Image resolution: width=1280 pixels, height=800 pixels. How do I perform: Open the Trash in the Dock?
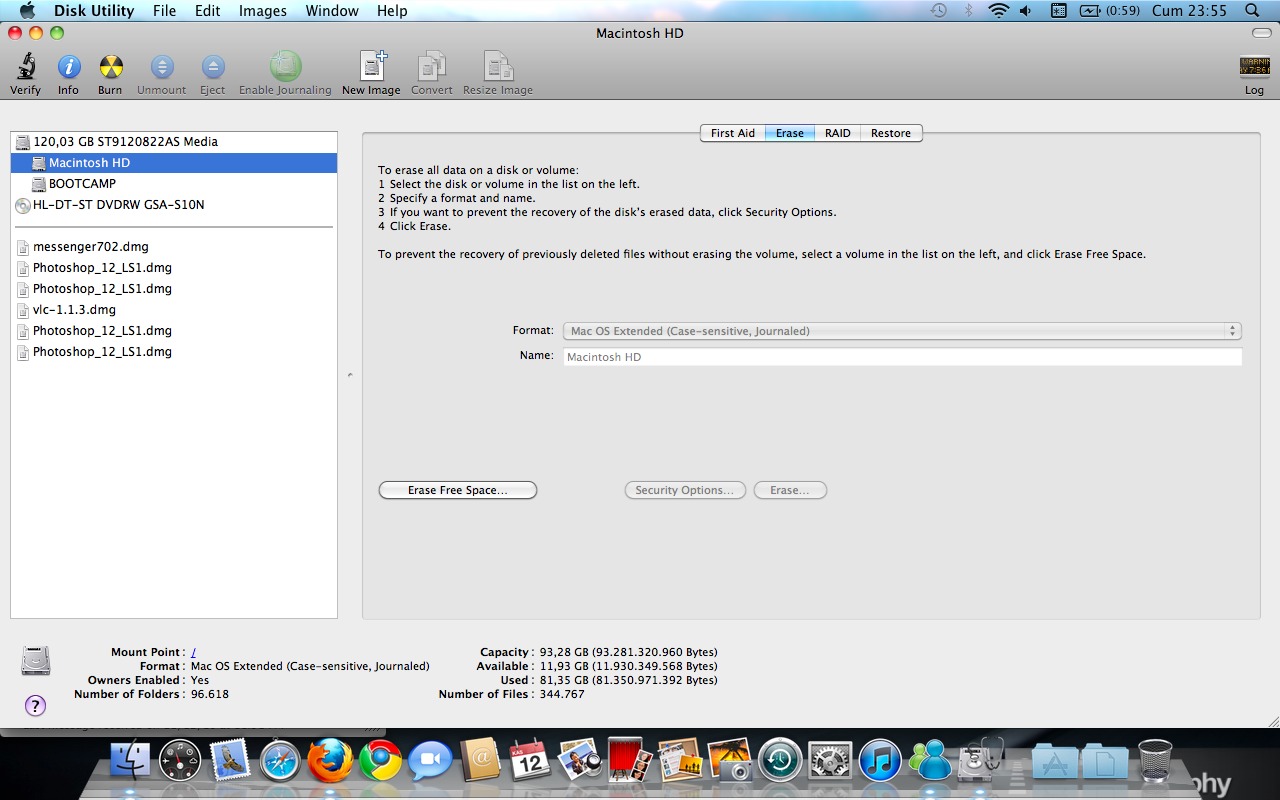(x=1155, y=762)
